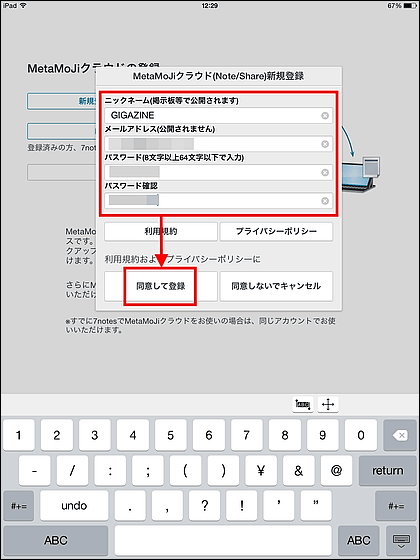
Task: Tap the right #+= symbols key
Action: [x=397, y=506]
